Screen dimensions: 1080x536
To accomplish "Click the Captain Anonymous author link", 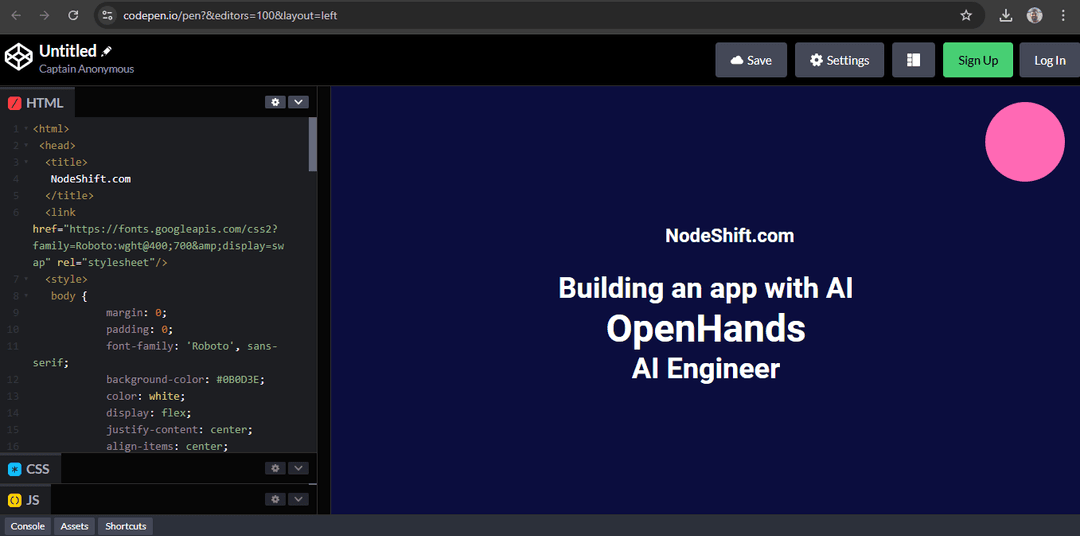I will 87,69.
